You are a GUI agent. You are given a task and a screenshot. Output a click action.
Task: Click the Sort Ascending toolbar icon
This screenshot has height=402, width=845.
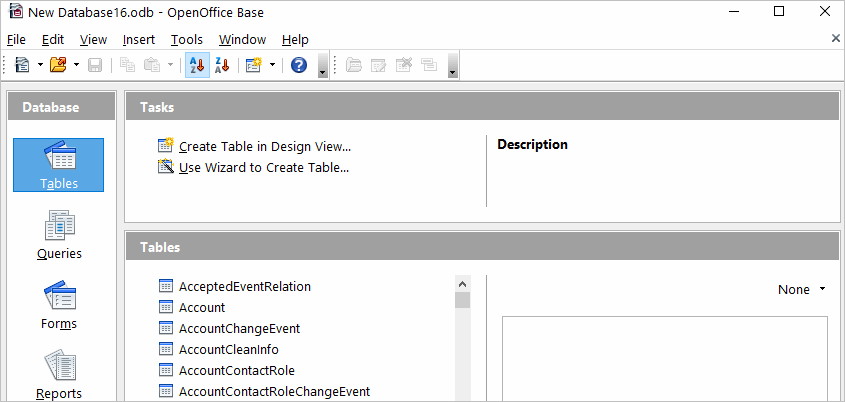197,65
